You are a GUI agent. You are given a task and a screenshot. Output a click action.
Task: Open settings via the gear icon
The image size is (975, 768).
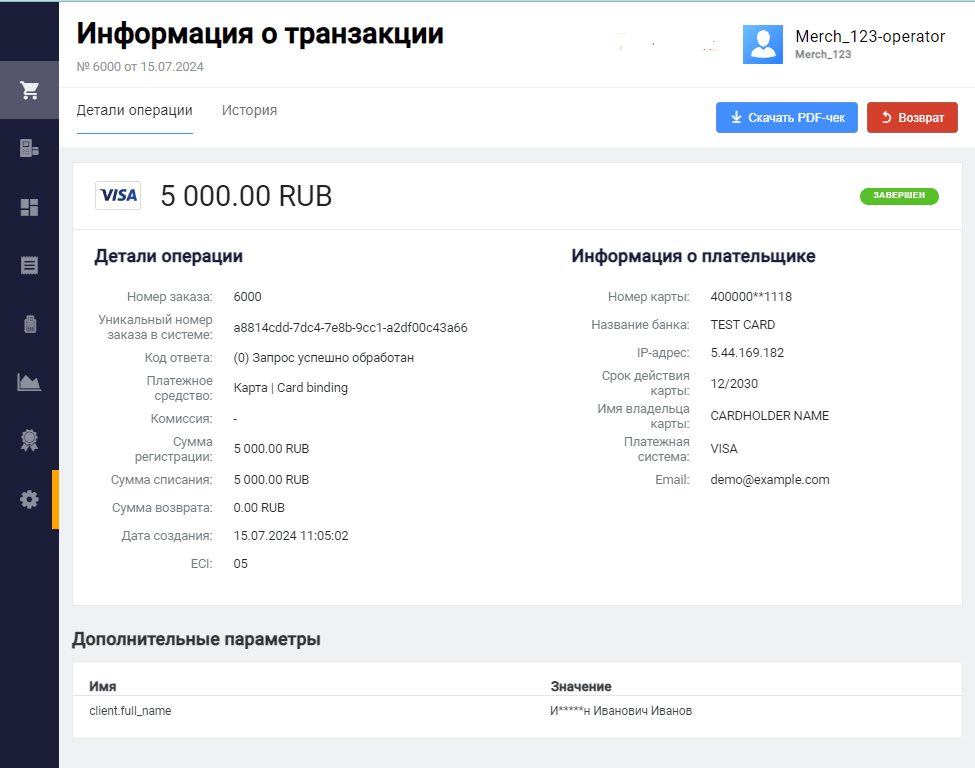[x=29, y=499]
